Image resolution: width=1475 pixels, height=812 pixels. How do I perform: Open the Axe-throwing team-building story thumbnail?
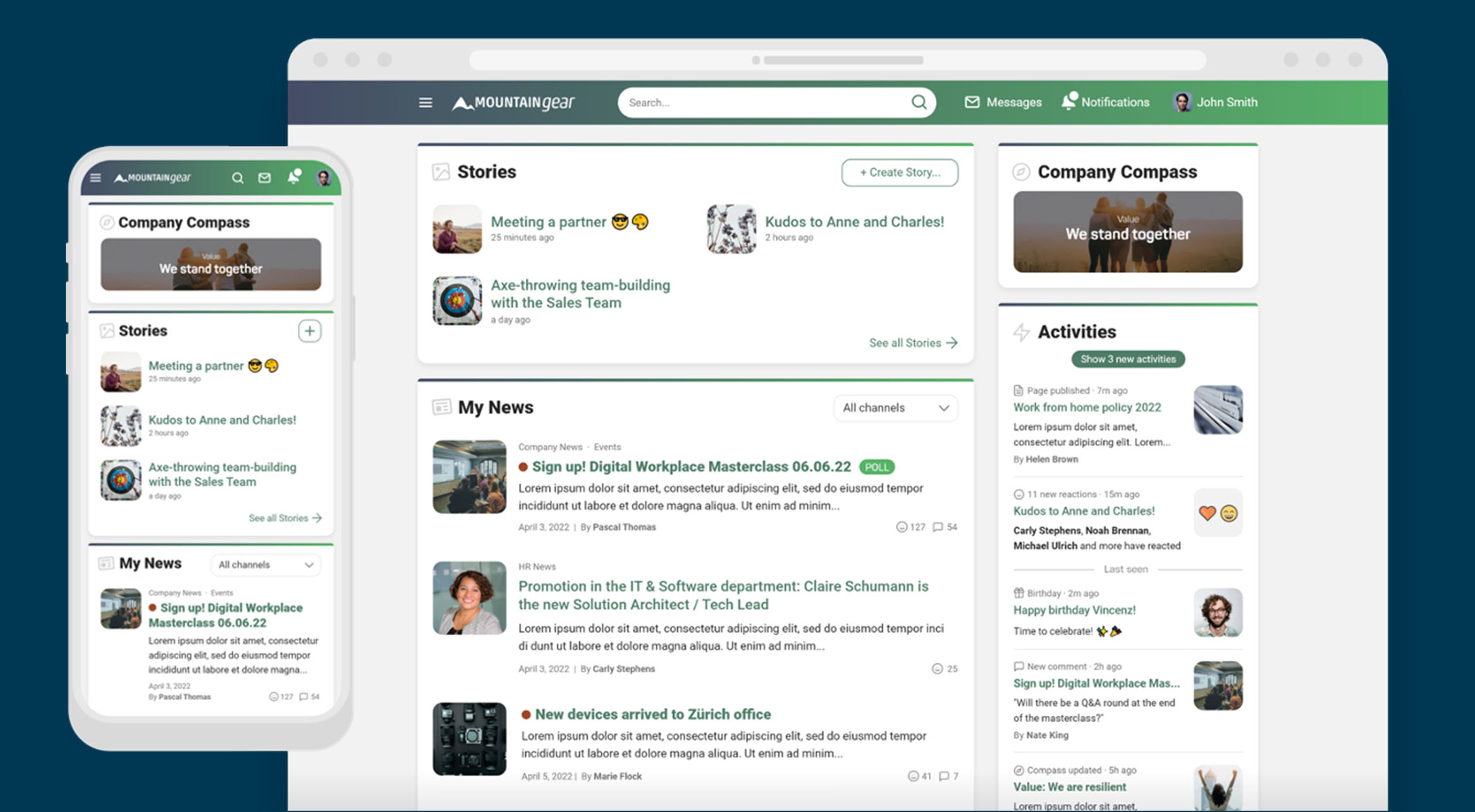tap(456, 300)
